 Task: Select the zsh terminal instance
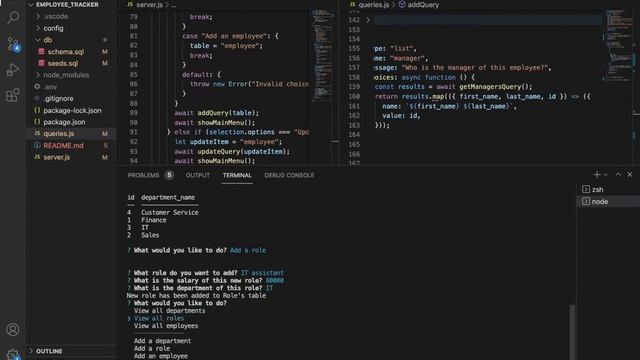pyautogui.click(x=608, y=189)
